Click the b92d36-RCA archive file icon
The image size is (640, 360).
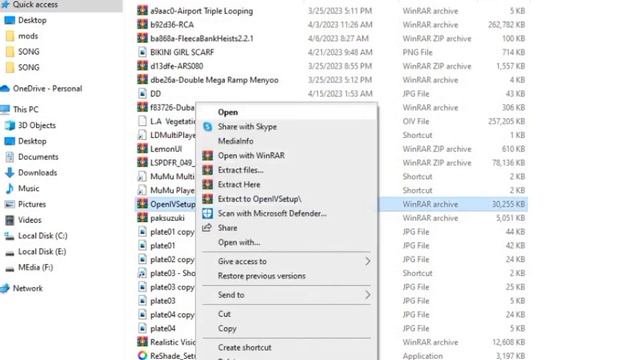point(142,24)
